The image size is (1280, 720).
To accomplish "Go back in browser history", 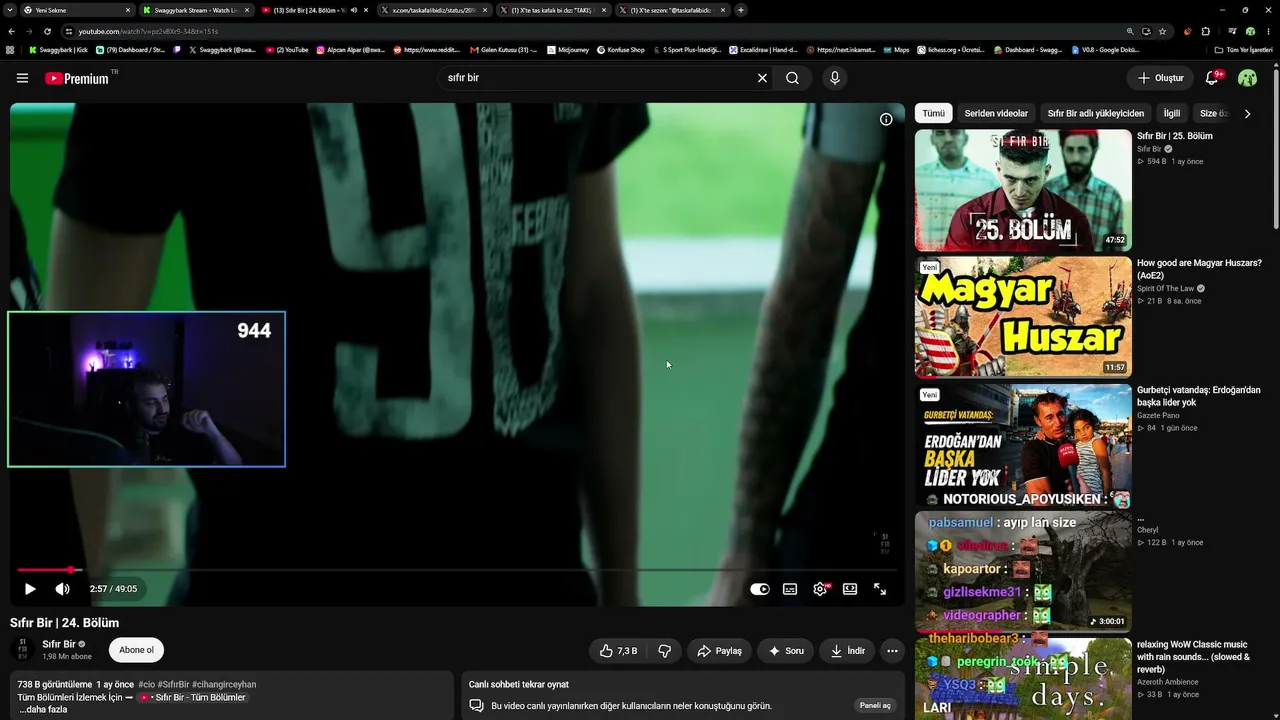I will [x=11, y=31].
